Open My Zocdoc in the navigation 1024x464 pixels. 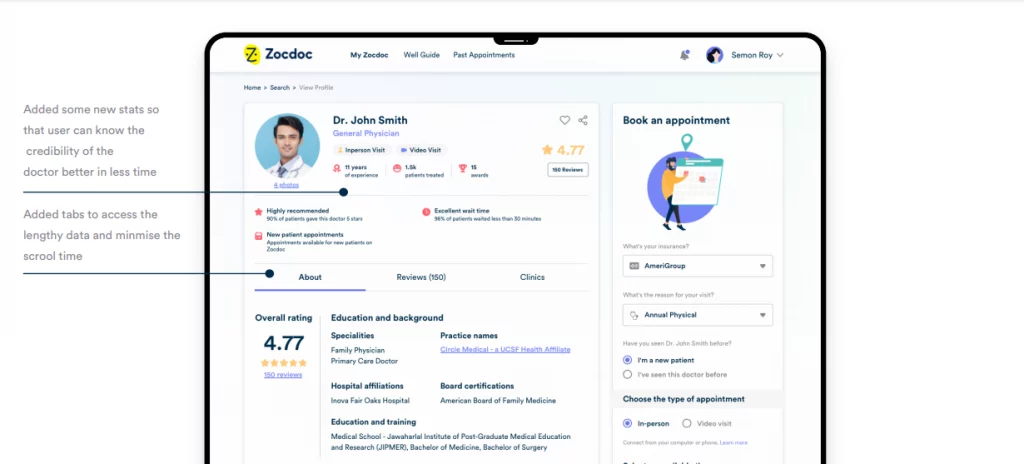click(369, 56)
